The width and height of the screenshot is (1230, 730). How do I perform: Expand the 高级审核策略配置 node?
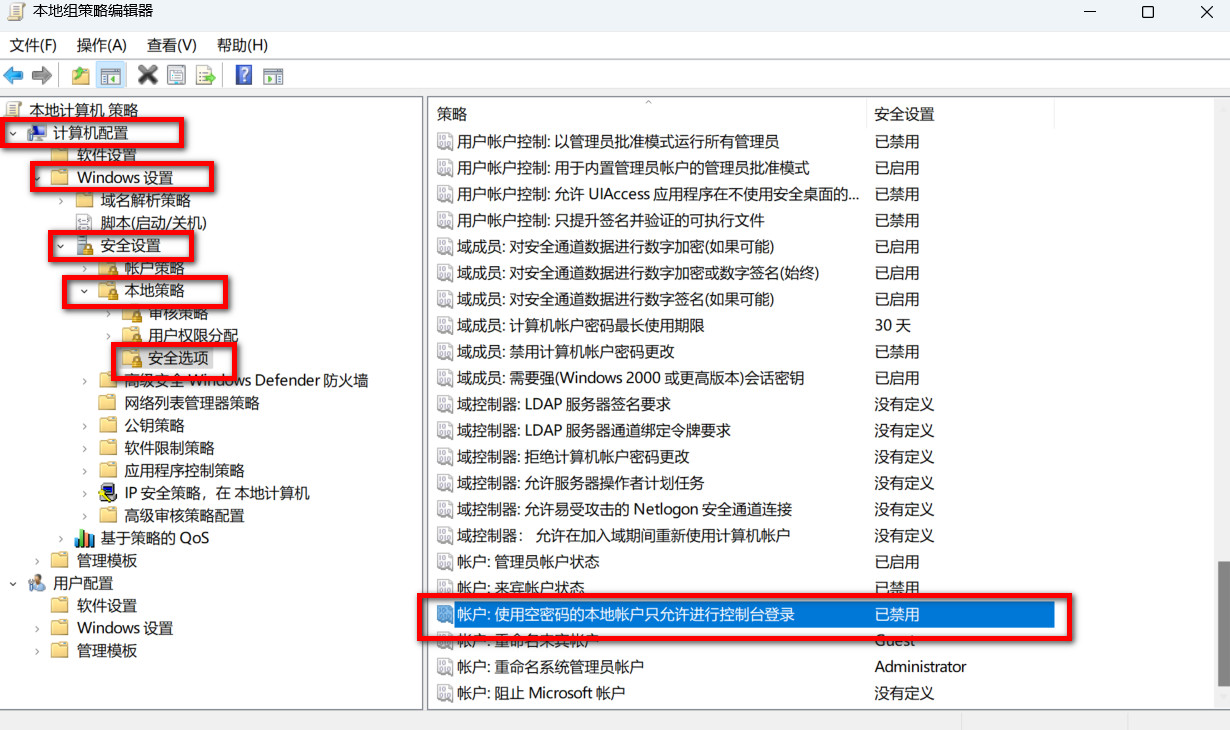85,516
